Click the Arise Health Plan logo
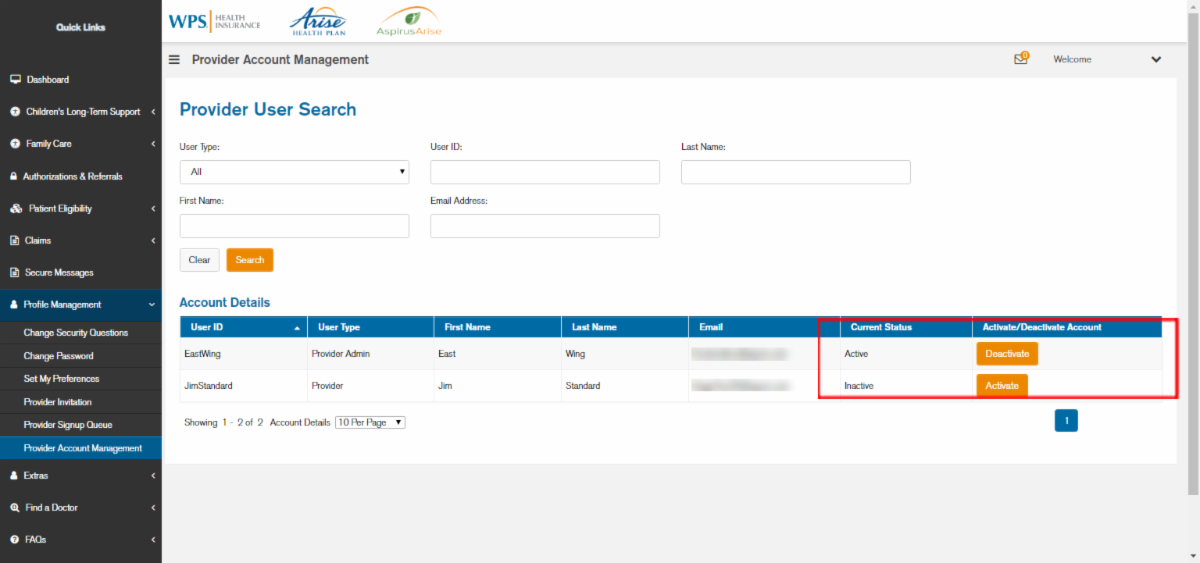 [319, 21]
